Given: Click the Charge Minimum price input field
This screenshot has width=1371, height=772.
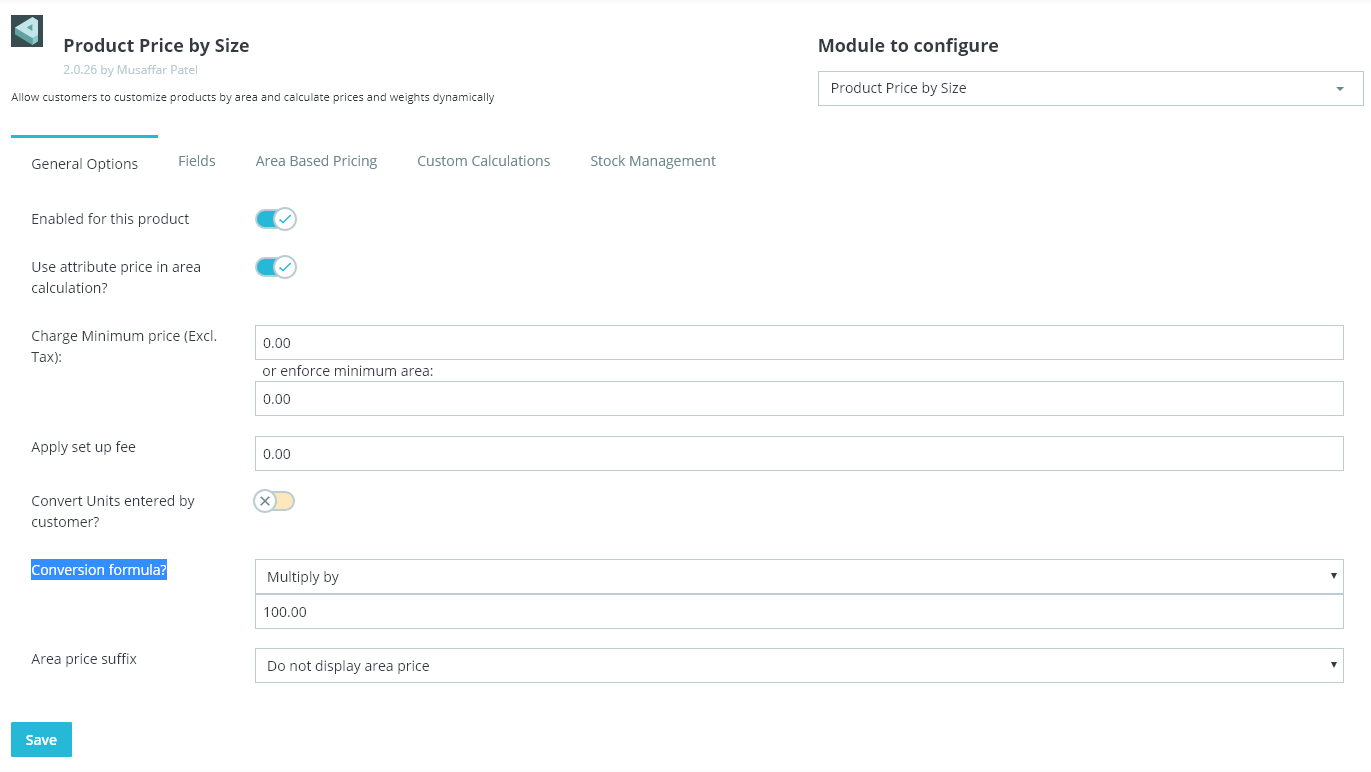Looking at the screenshot, I should 799,342.
